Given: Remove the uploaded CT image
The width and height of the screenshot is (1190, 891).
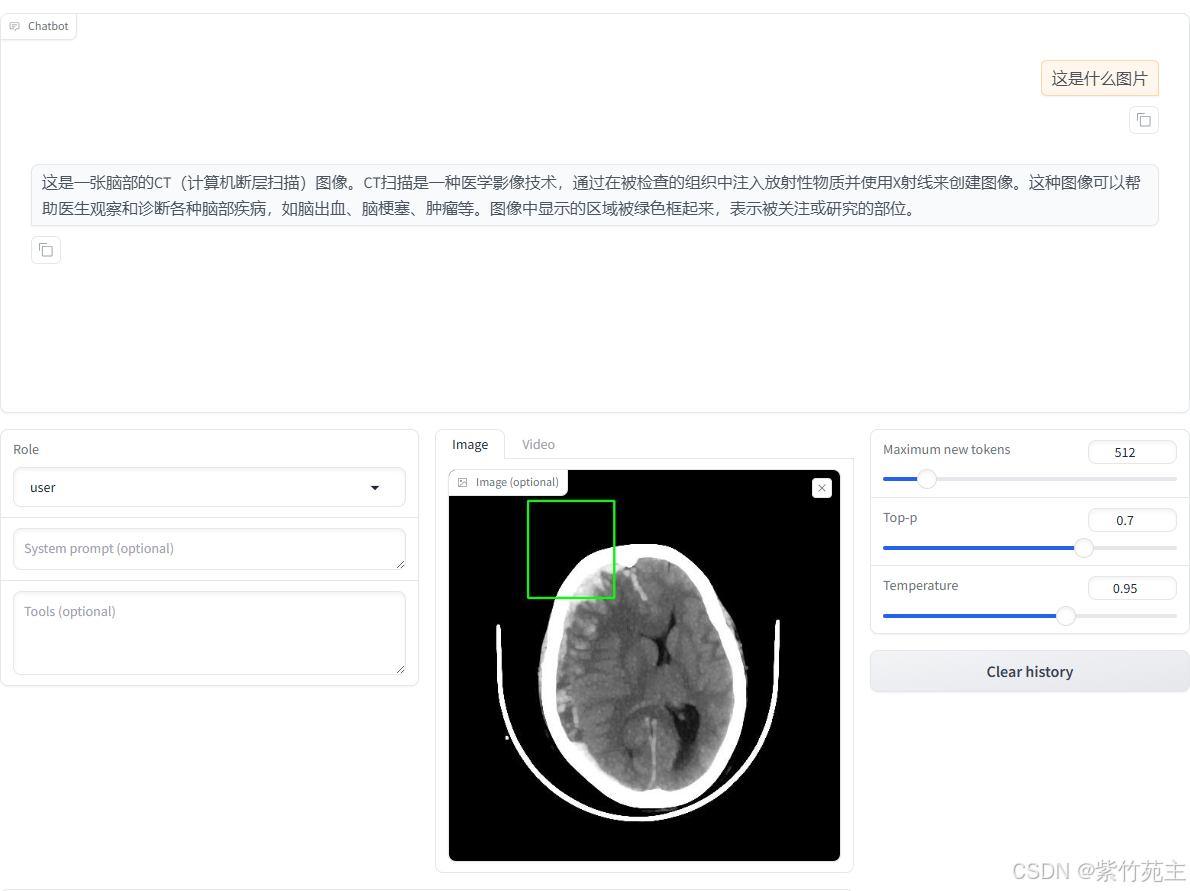Looking at the screenshot, I should pyautogui.click(x=821, y=488).
